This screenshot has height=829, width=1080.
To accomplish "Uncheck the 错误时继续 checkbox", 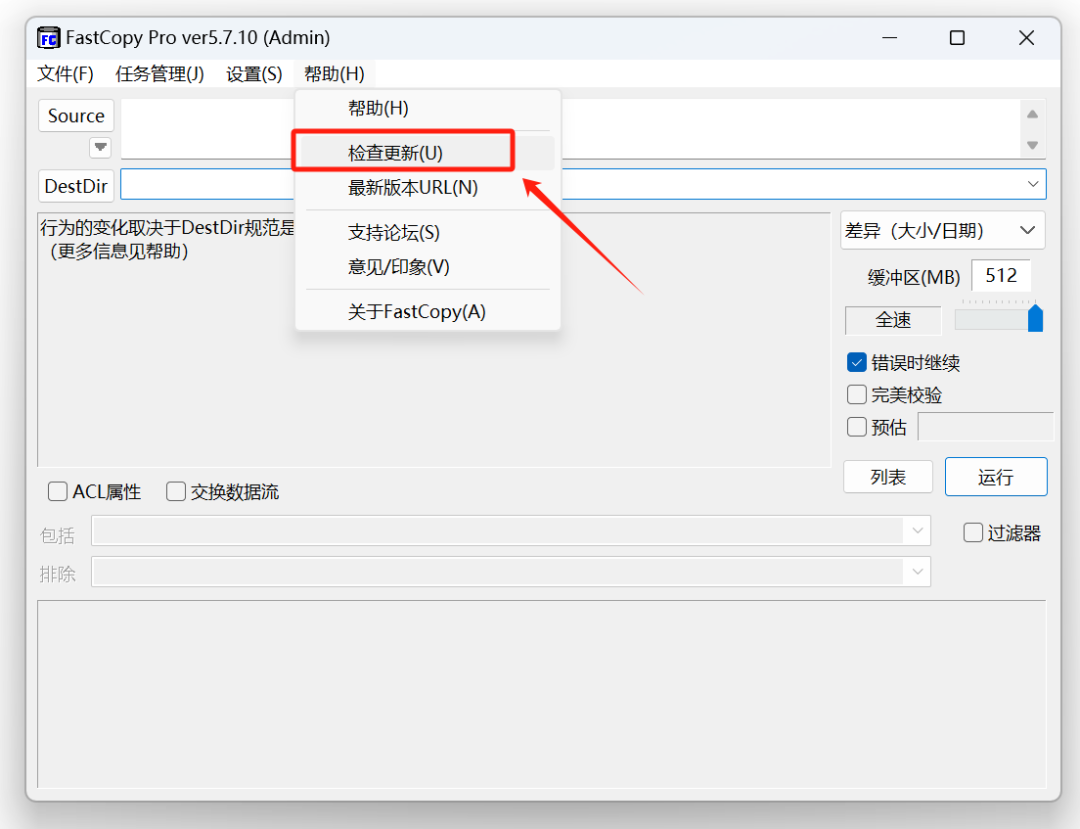I will pos(856,362).
